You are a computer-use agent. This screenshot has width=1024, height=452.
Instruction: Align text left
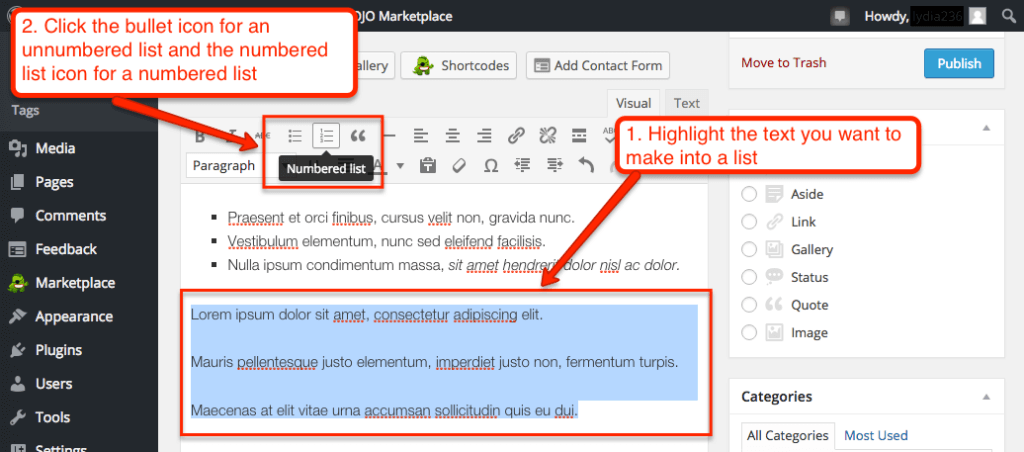coord(421,136)
